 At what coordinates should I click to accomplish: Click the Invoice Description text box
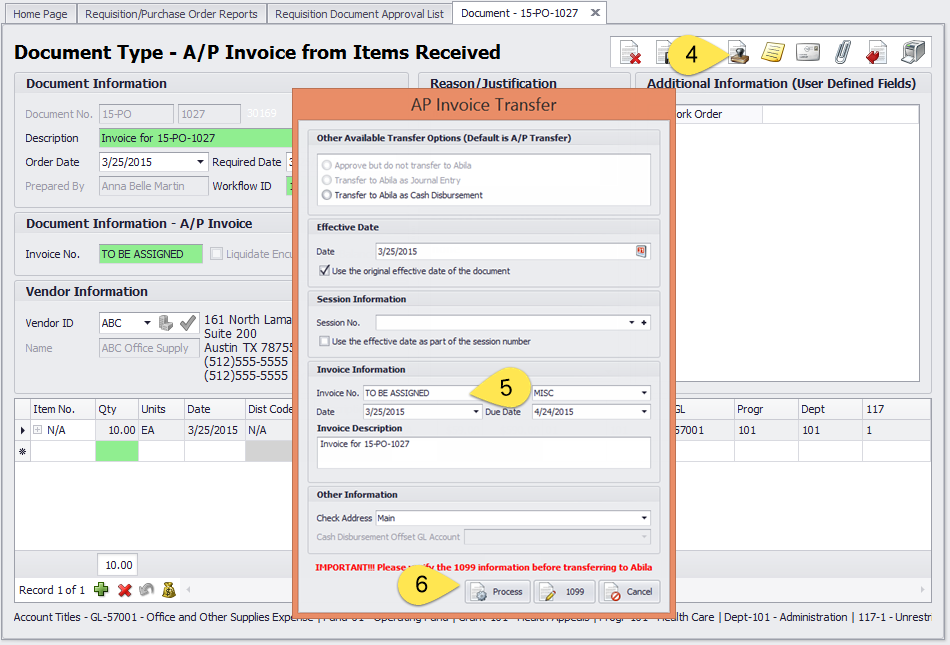coord(483,452)
